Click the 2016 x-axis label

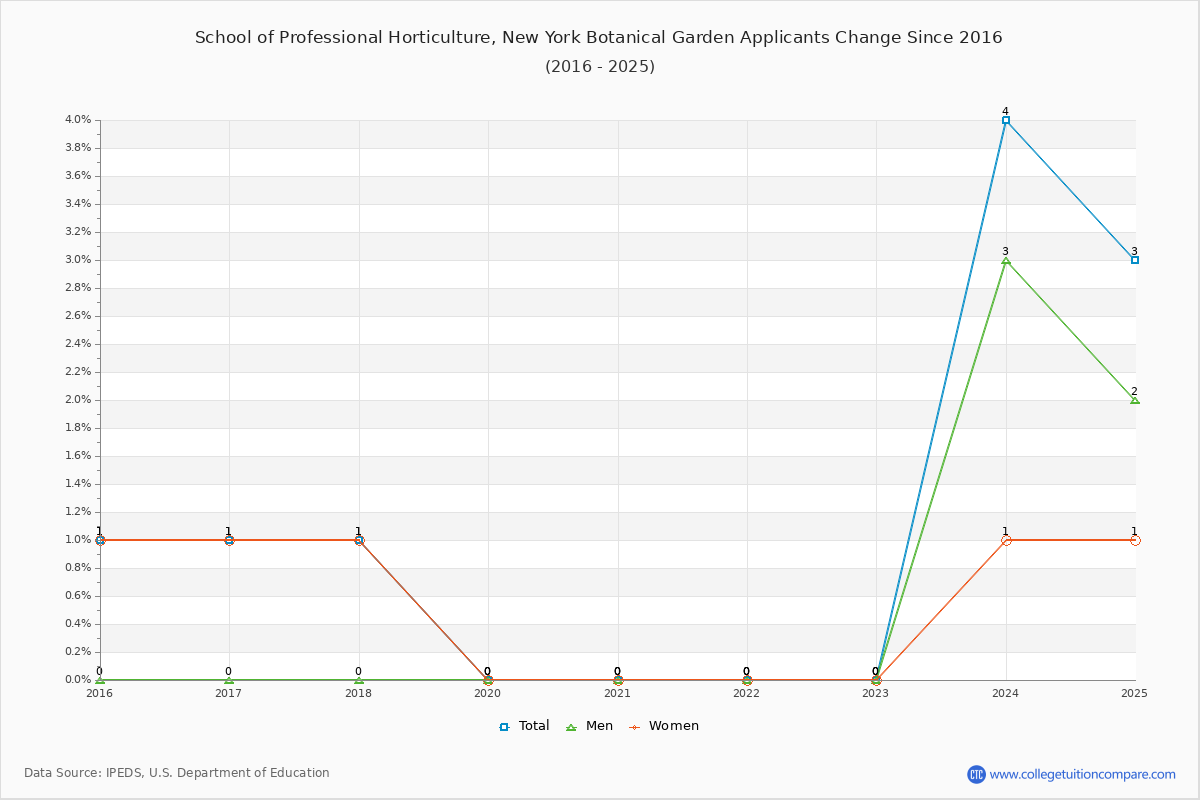(x=100, y=693)
